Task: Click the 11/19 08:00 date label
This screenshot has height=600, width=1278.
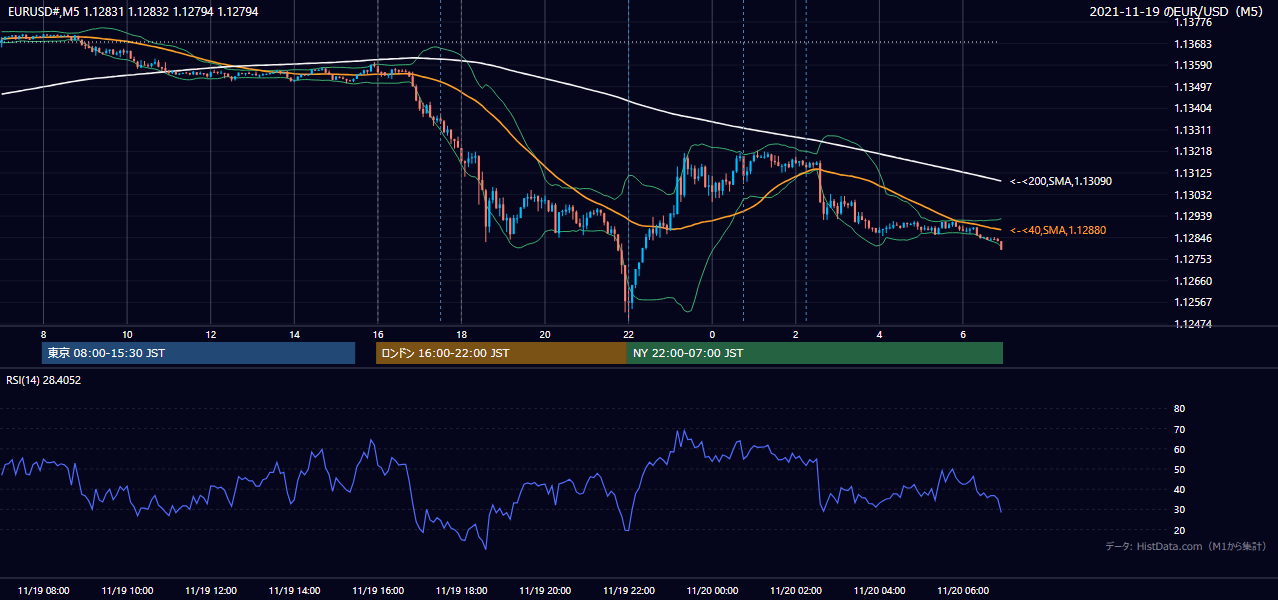Action: 44,591
